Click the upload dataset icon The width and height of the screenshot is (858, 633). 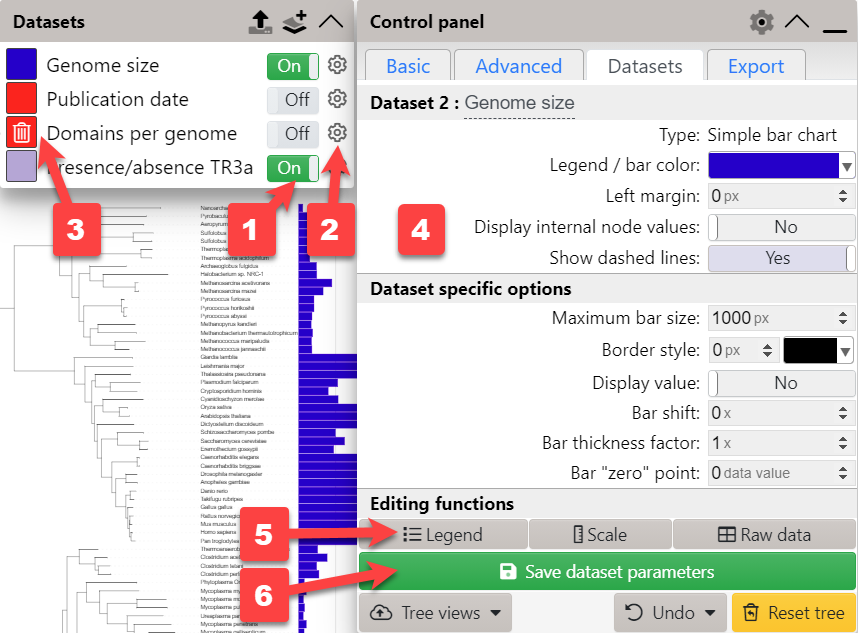tap(259, 21)
